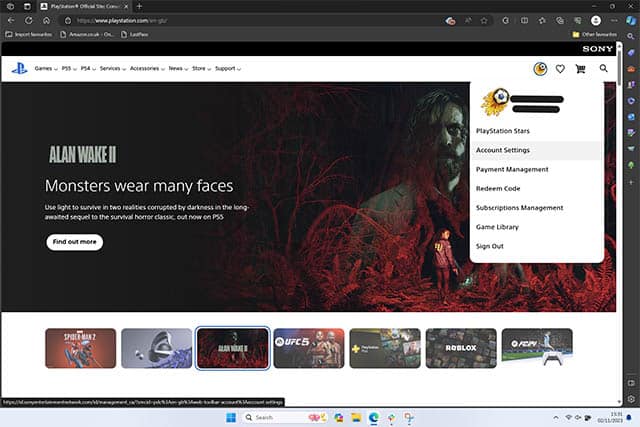640x427 pixels.
Task: Click the Windows taskbar Search box
Action: 267,417
